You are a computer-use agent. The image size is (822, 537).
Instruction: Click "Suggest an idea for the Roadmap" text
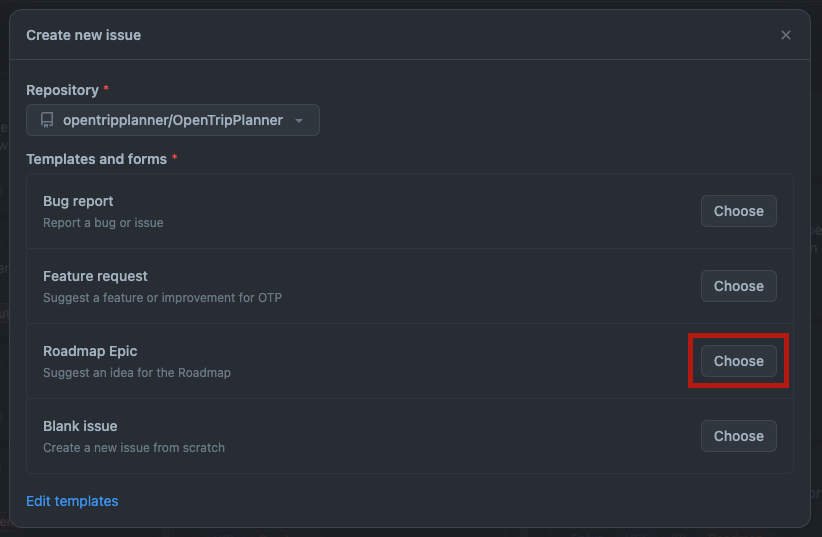pyautogui.click(x=137, y=373)
